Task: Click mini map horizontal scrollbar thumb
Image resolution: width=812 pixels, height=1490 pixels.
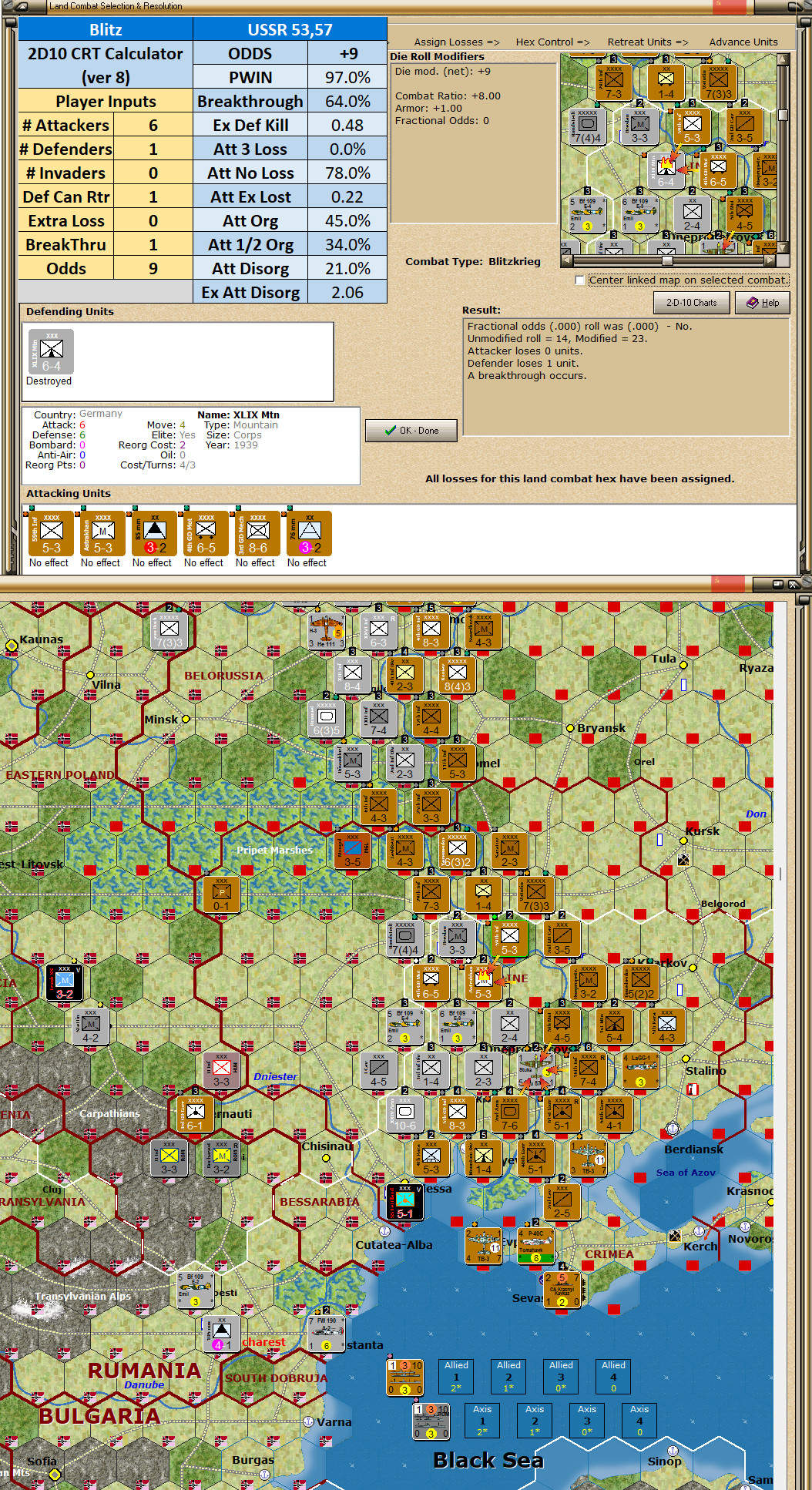Action: tap(668, 260)
